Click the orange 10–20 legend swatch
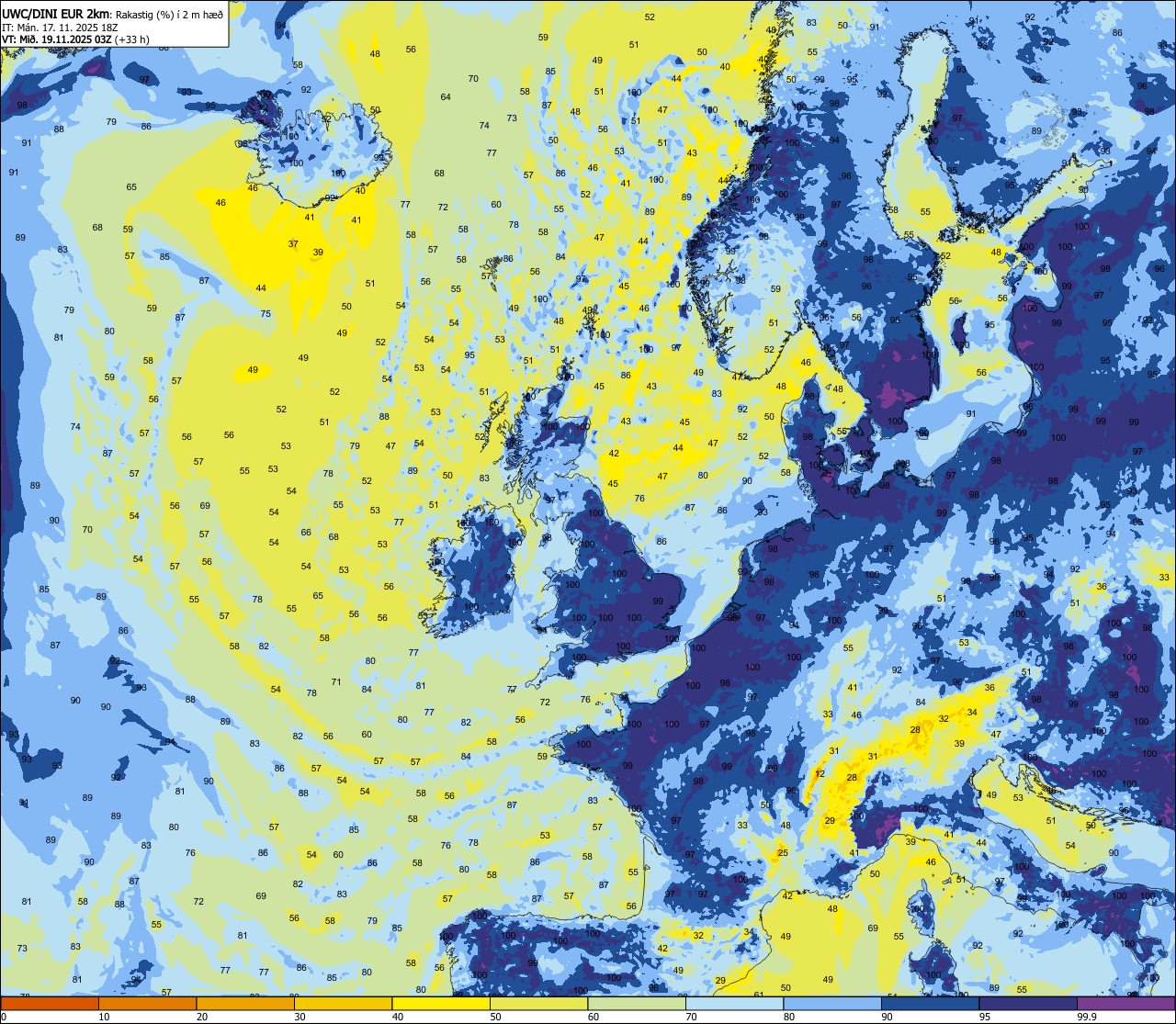The height and width of the screenshot is (1024, 1176). pyautogui.click(x=147, y=1003)
